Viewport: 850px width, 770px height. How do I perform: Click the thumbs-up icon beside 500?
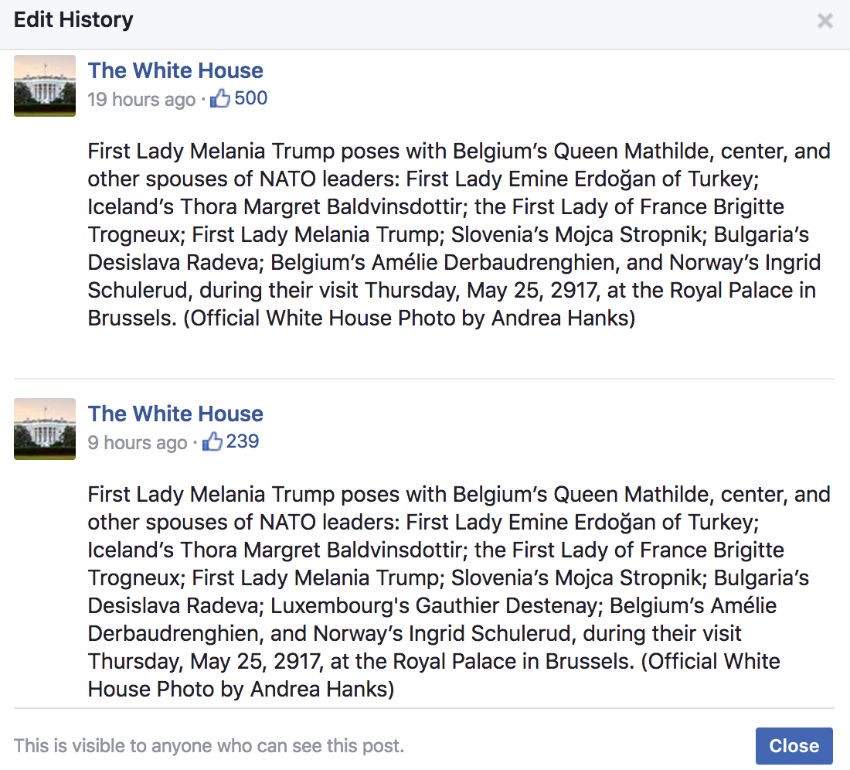click(x=220, y=99)
